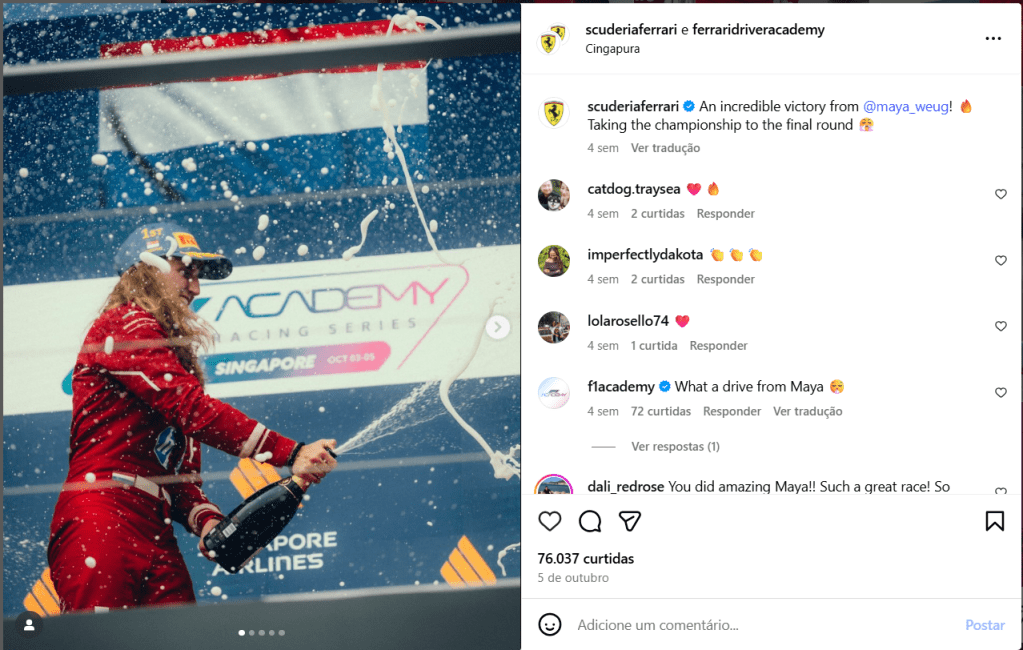Open @maya_weug mention link
Viewport: 1023px width, 650px height.
[906, 106]
